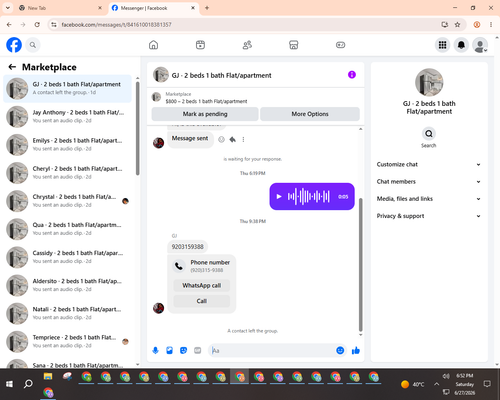Viewport: 500px width, 400px height.
Task: Open the Friends icon
Action: click(247, 45)
